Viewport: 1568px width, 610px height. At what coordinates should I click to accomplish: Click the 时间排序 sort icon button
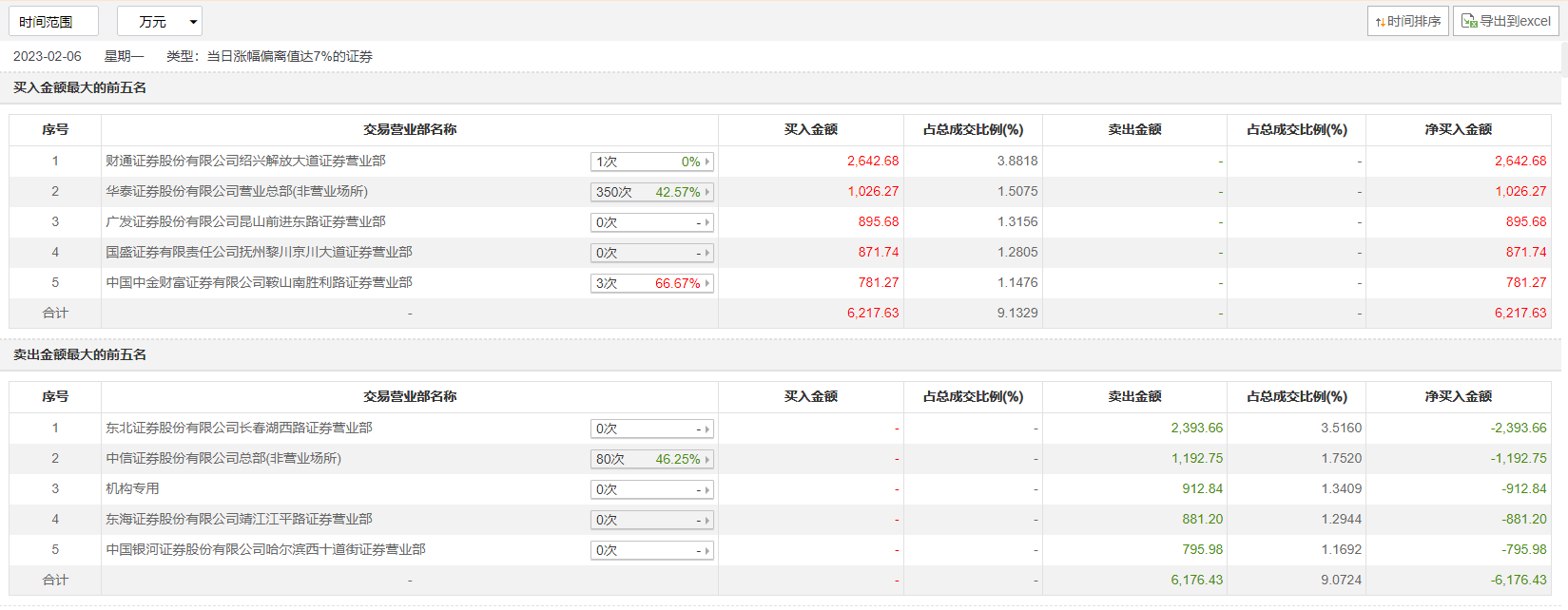pos(1408,21)
